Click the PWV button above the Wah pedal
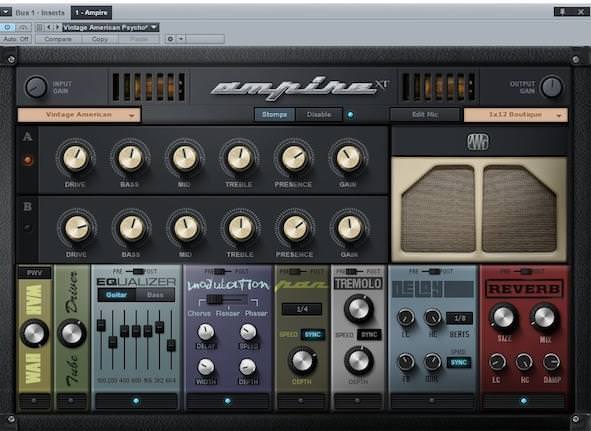This screenshot has width=591, height=431. pos(34,273)
